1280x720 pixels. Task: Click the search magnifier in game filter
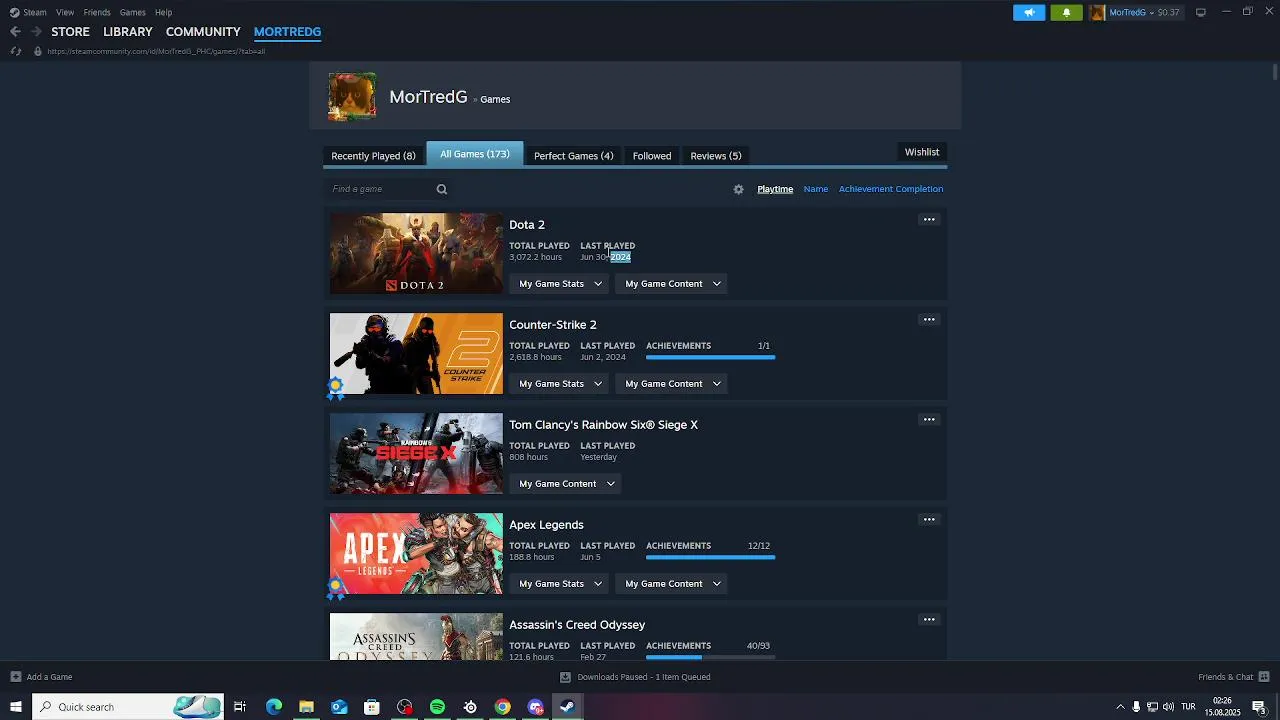tap(441, 189)
